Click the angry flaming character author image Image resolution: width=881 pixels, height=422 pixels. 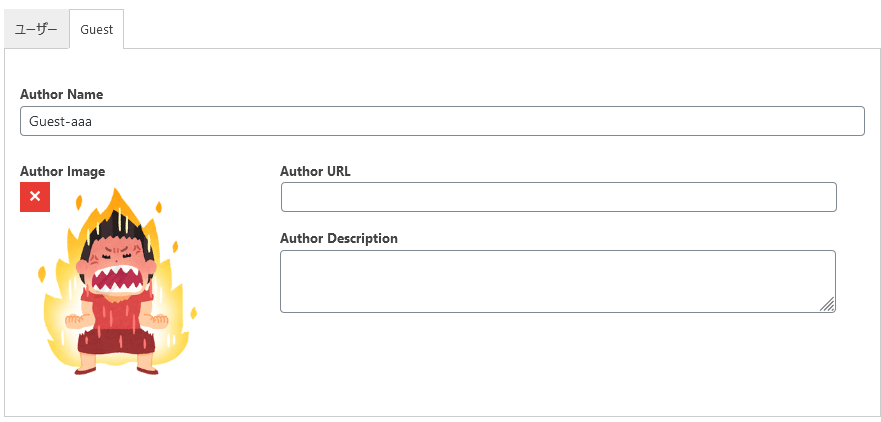(x=118, y=282)
